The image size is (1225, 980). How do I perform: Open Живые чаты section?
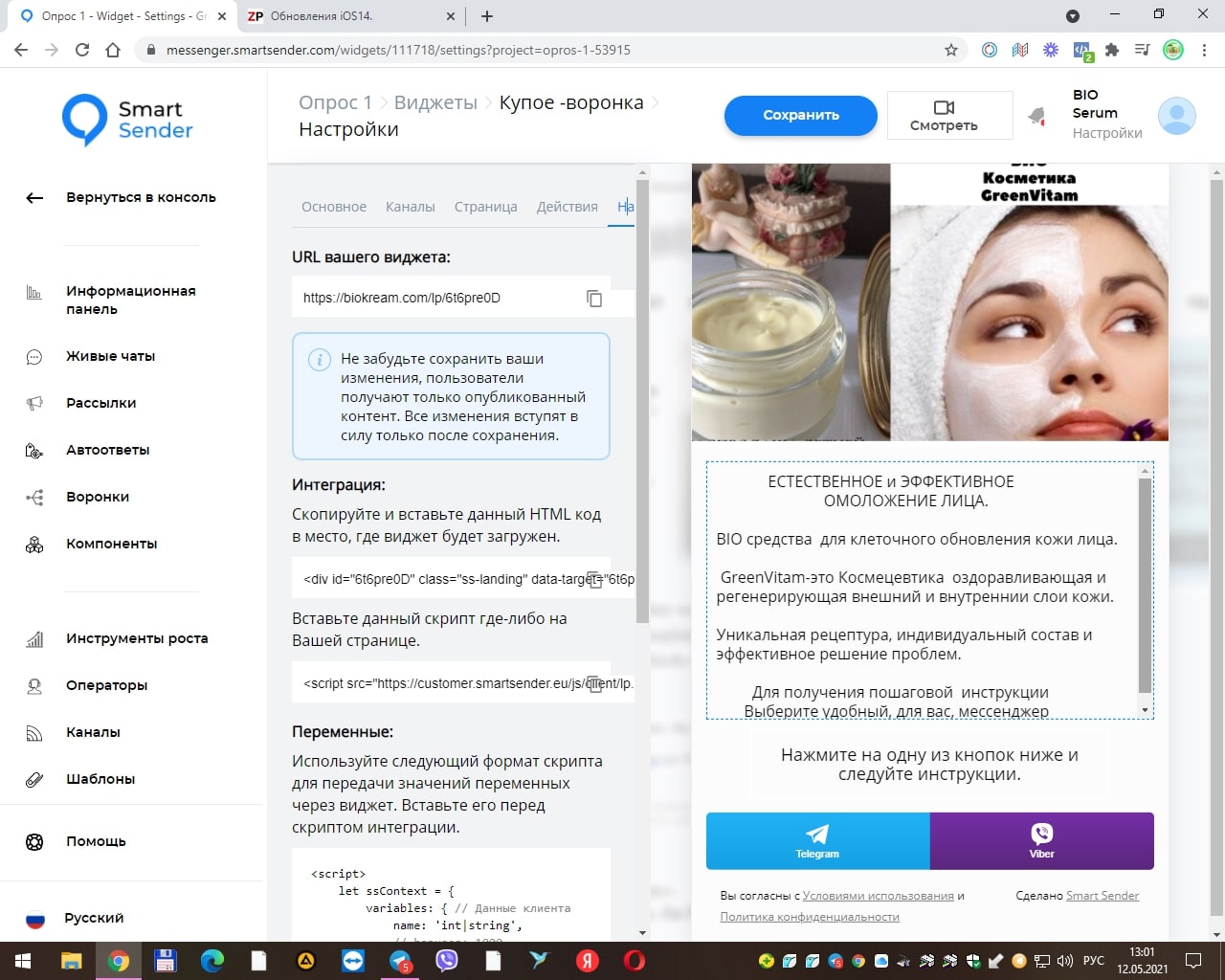tap(110, 356)
